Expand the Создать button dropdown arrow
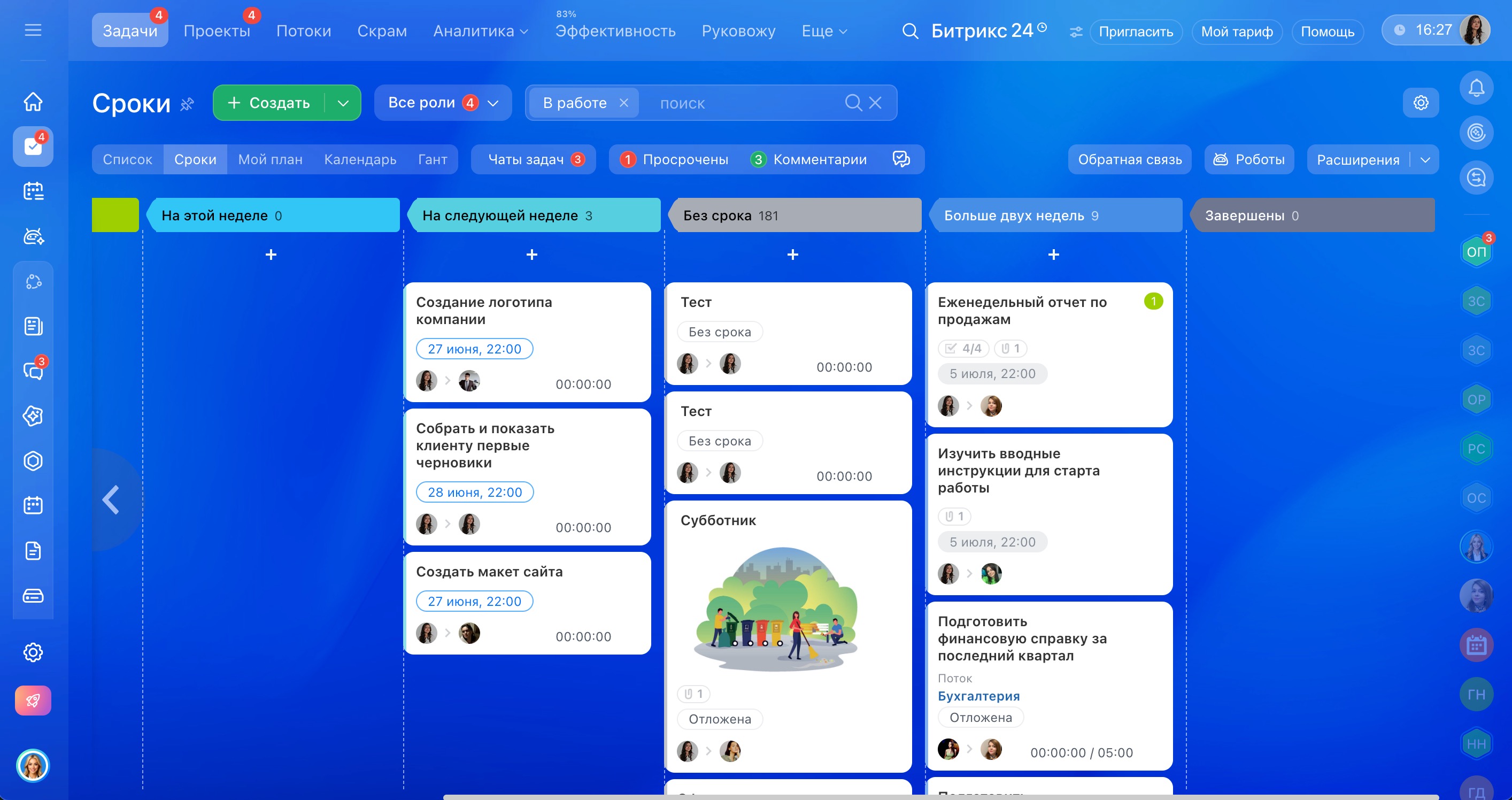 click(343, 103)
